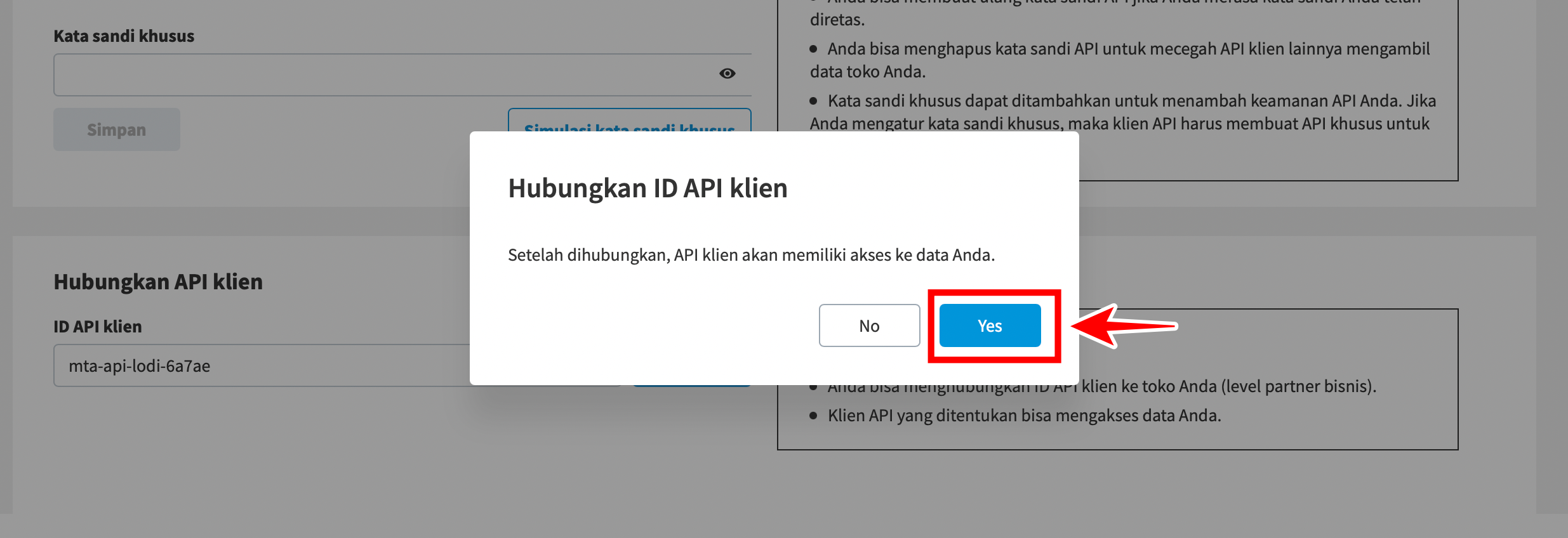
Task: Toggle password visibility with the eye icon
Action: [727, 74]
